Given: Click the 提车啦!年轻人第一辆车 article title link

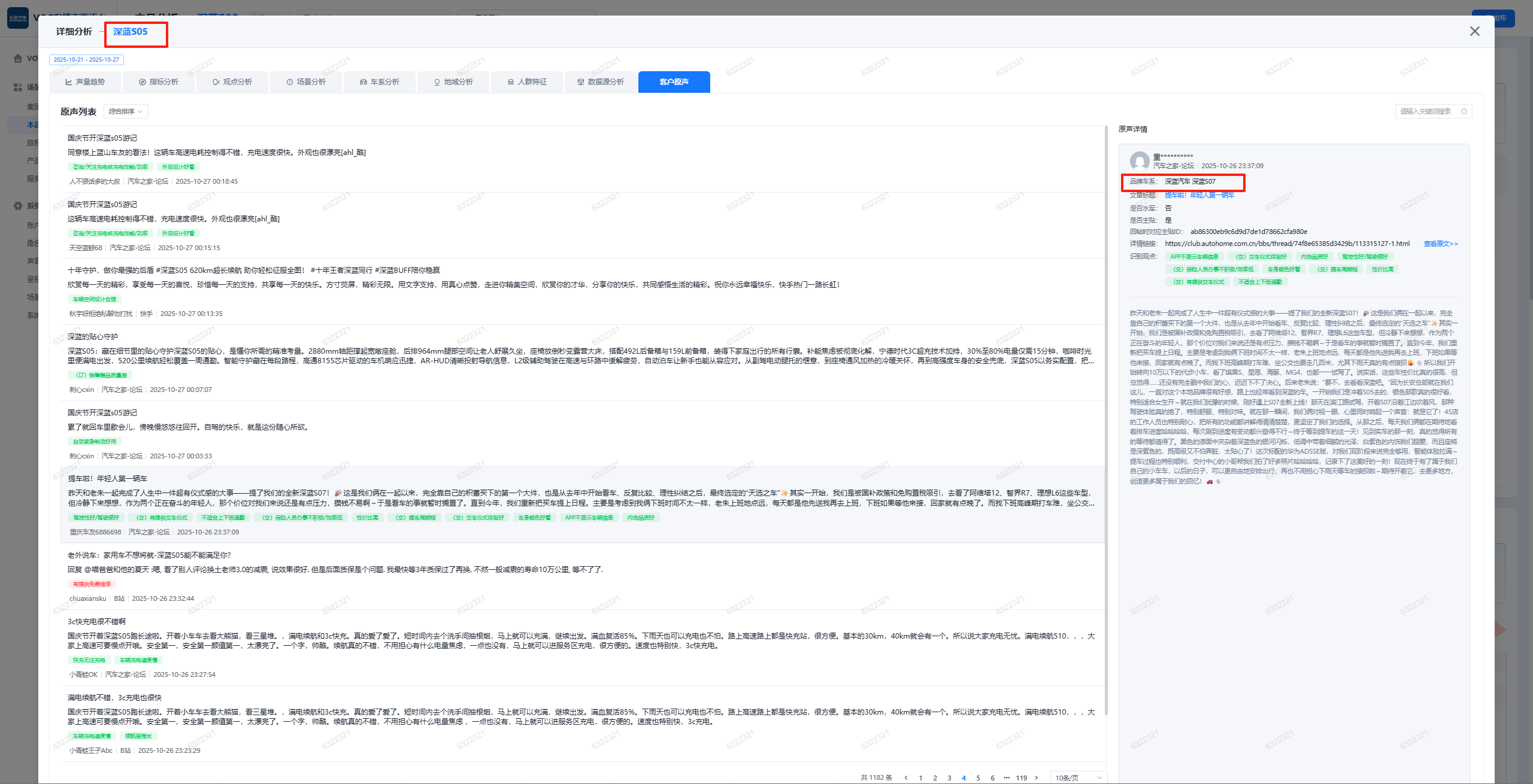Looking at the screenshot, I should [x=1199, y=195].
